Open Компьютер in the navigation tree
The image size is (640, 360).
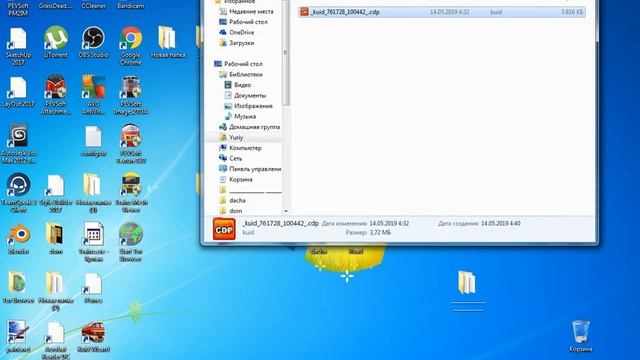click(x=245, y=148)
